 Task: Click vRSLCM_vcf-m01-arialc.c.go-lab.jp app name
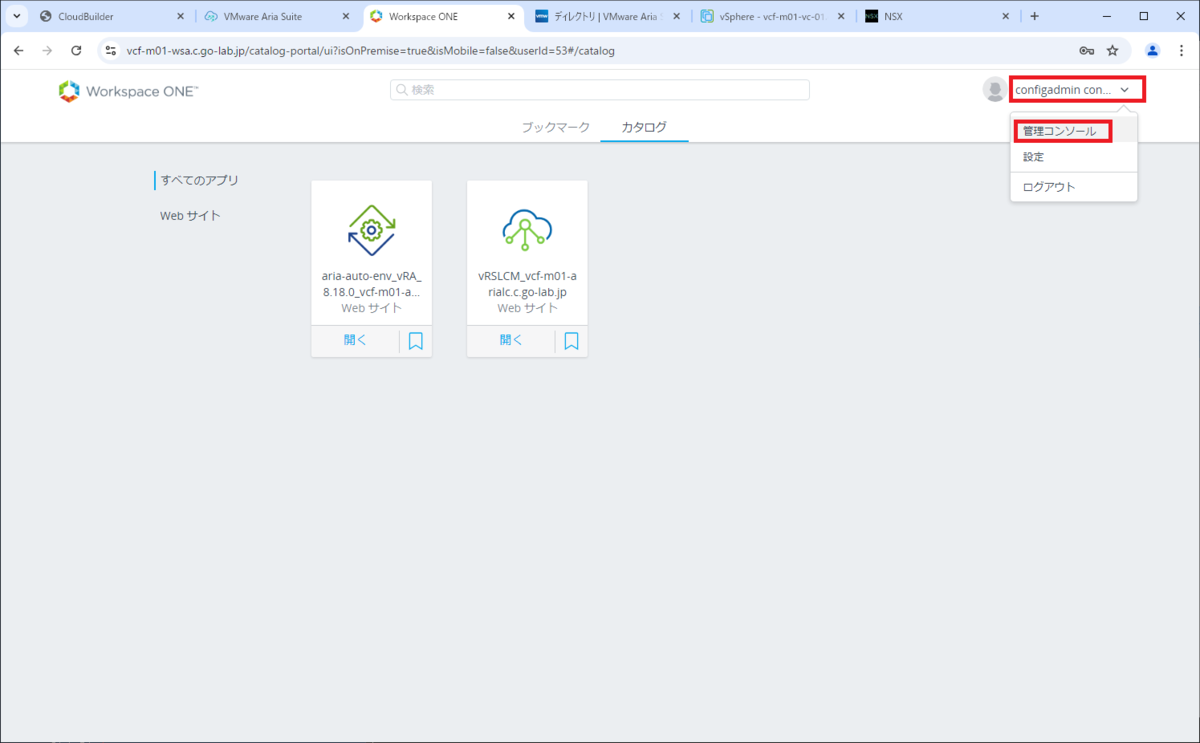(527, 284)
